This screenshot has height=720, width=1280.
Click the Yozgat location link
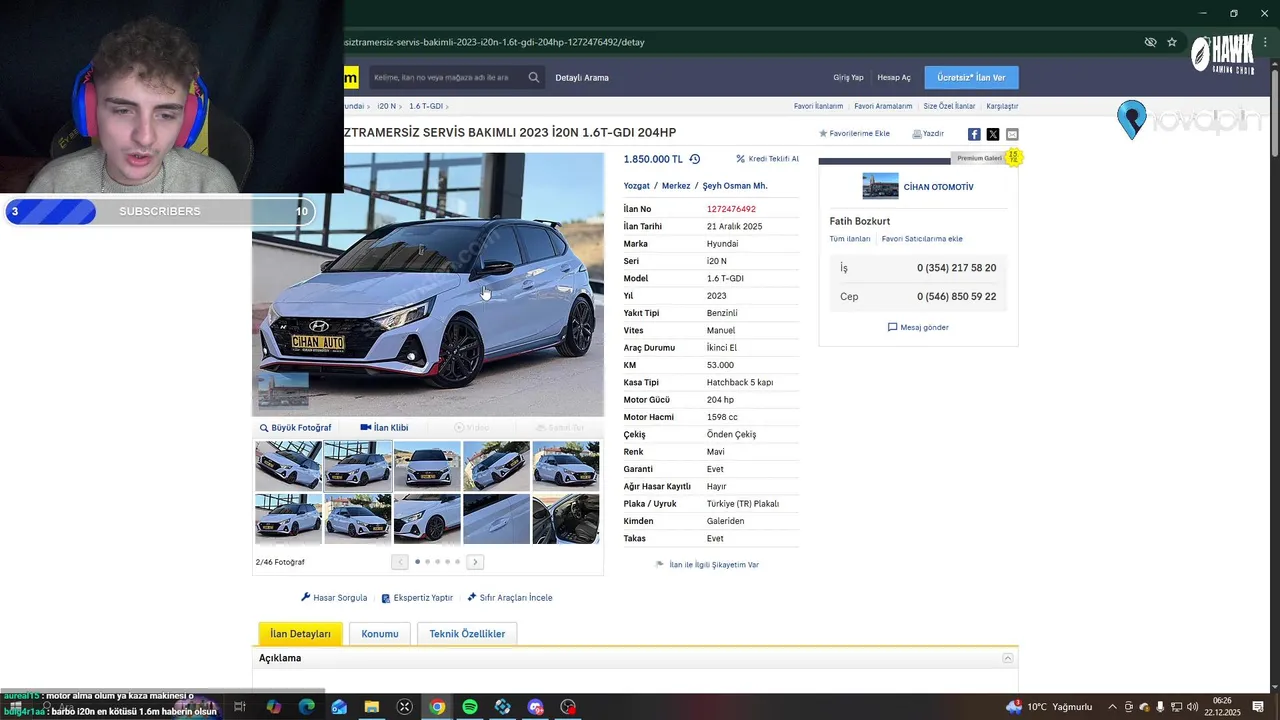click(637, 186)
